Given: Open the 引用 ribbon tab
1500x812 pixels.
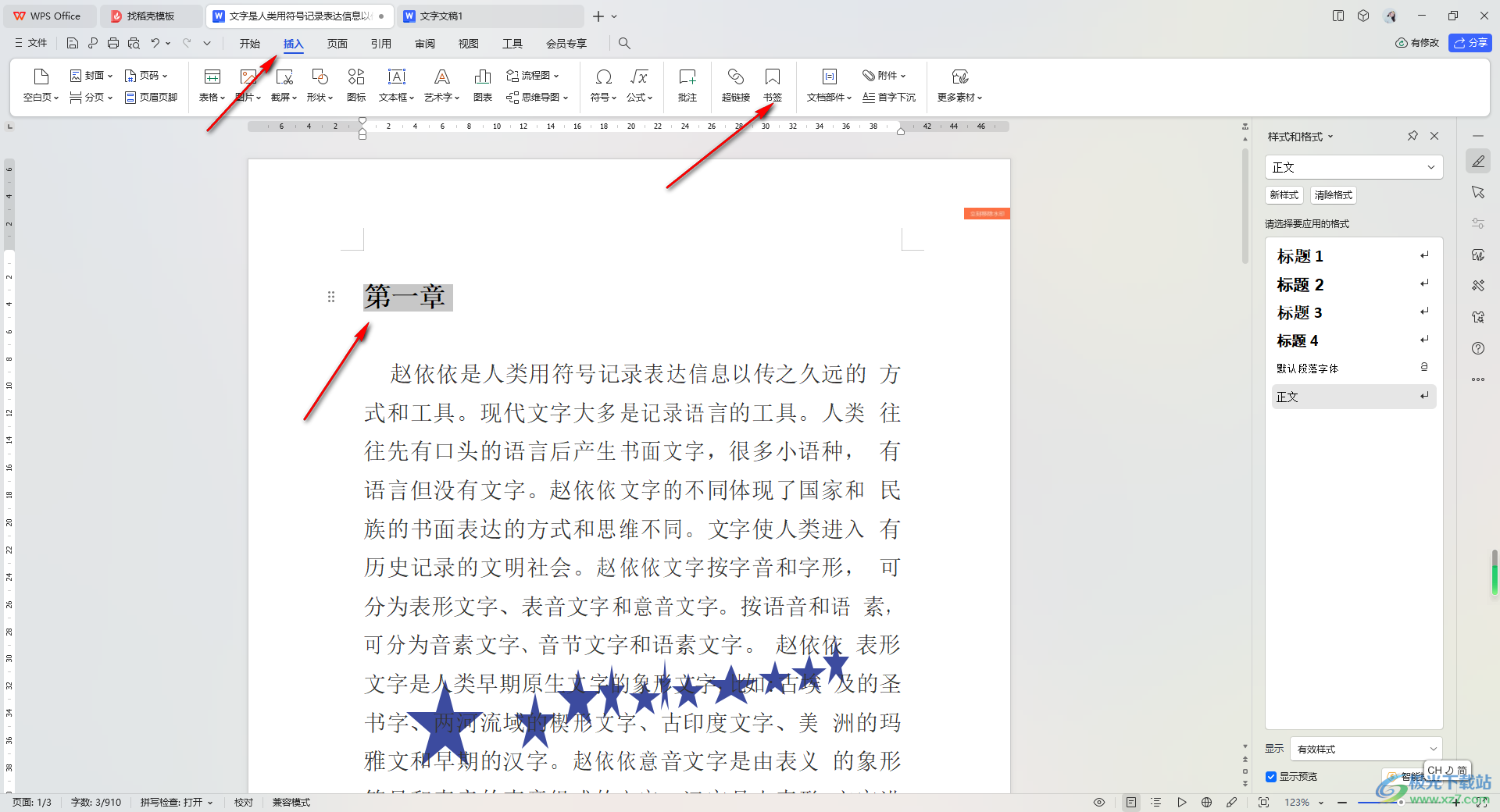Looking at the screenshot, I should [381, 44].
